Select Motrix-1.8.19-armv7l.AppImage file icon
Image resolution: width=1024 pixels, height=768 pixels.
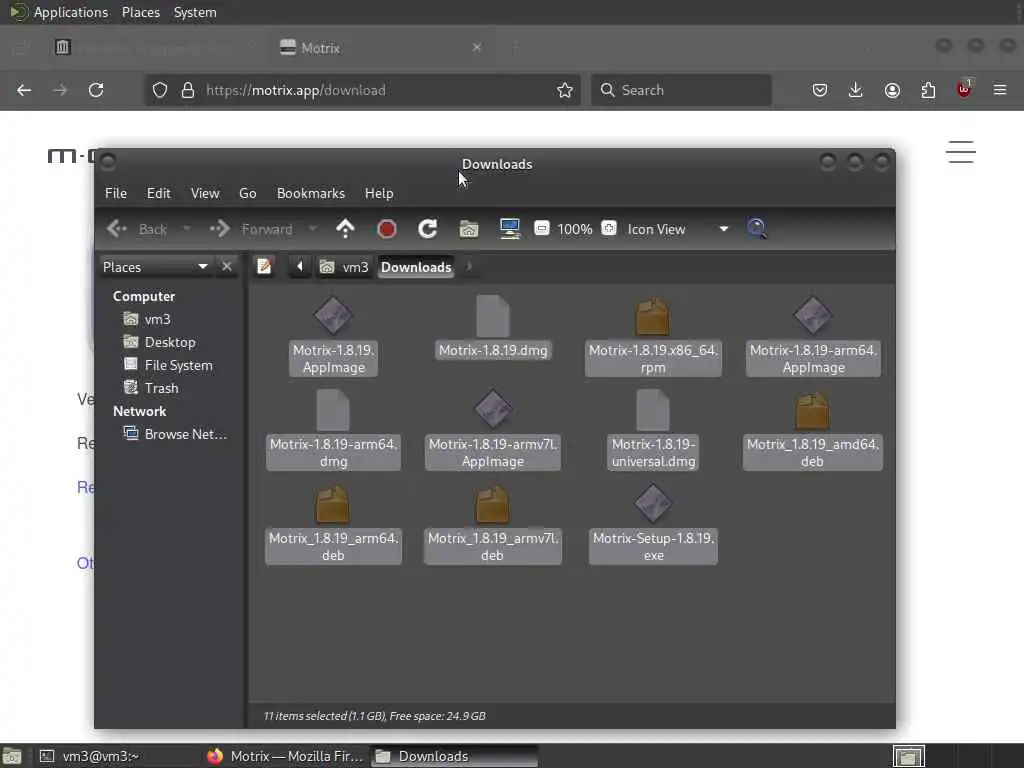pyautogui.click(x=493, y=409)
